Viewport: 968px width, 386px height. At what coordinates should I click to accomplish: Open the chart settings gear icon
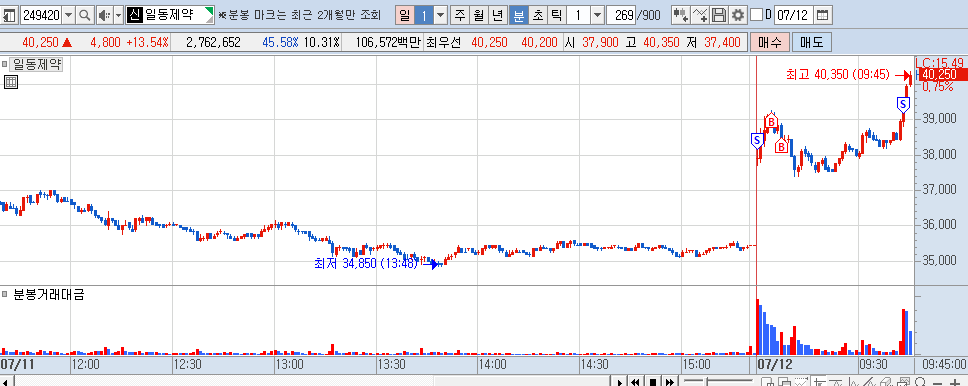(x=737, y=15)
